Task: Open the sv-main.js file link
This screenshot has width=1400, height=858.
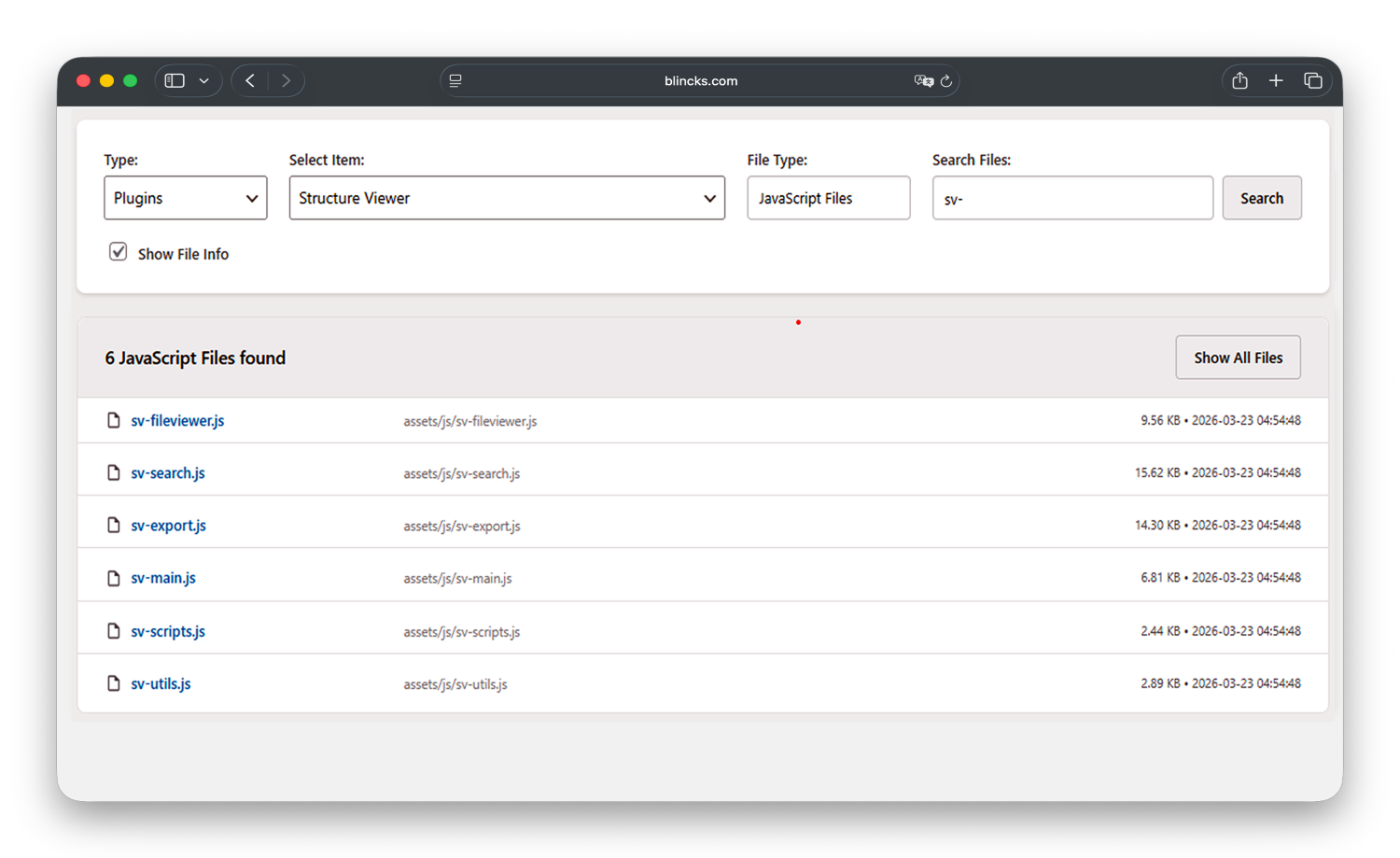Action: (163, 577)
